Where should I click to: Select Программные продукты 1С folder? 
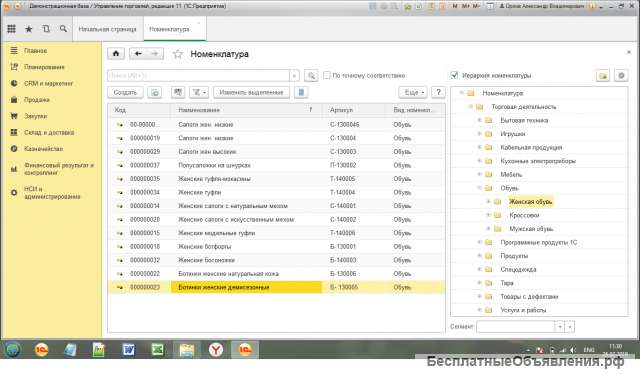point(539,243)
